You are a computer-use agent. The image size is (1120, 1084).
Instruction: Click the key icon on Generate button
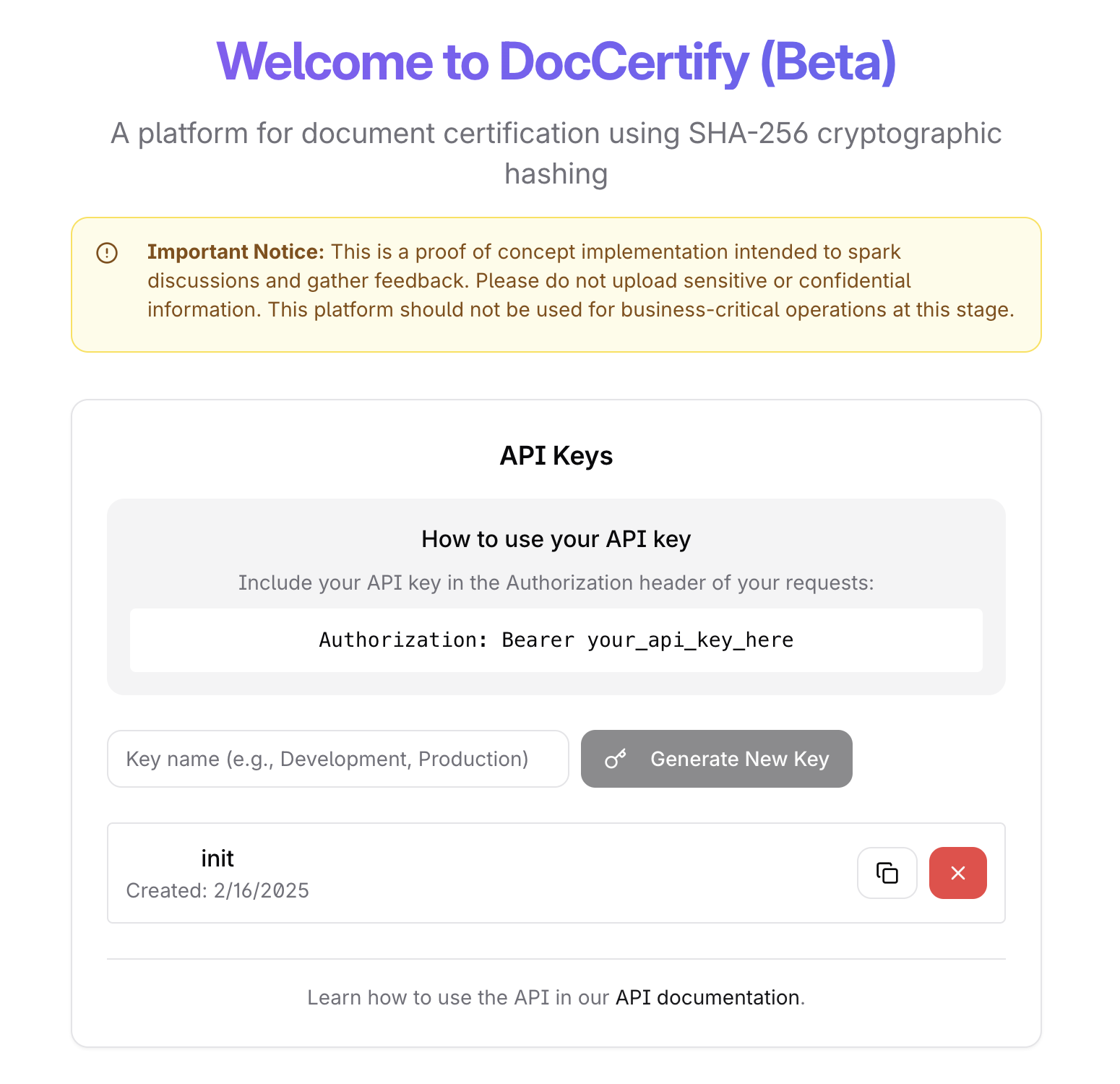click(x=616, y=759)
